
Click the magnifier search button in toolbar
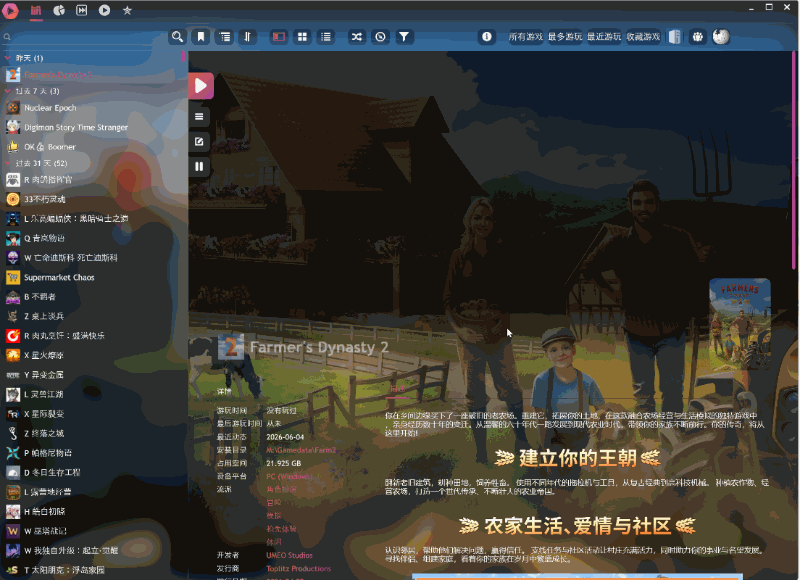click(177, 37)
